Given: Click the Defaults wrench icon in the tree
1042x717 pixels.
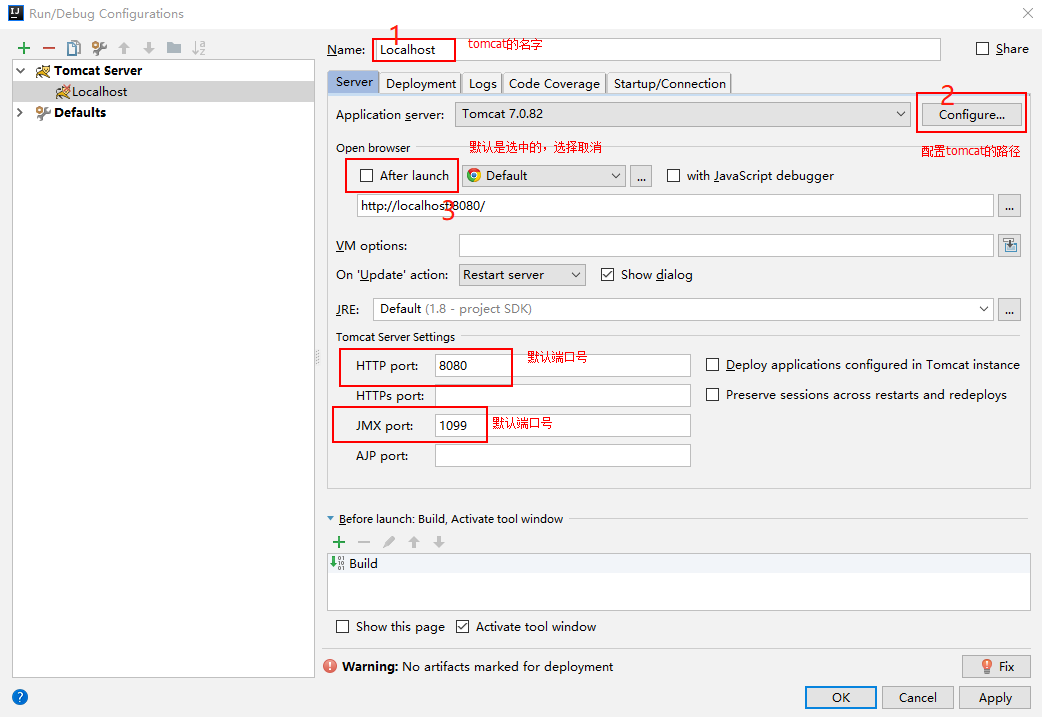Looking at the screenshot, I should [43, 113].
